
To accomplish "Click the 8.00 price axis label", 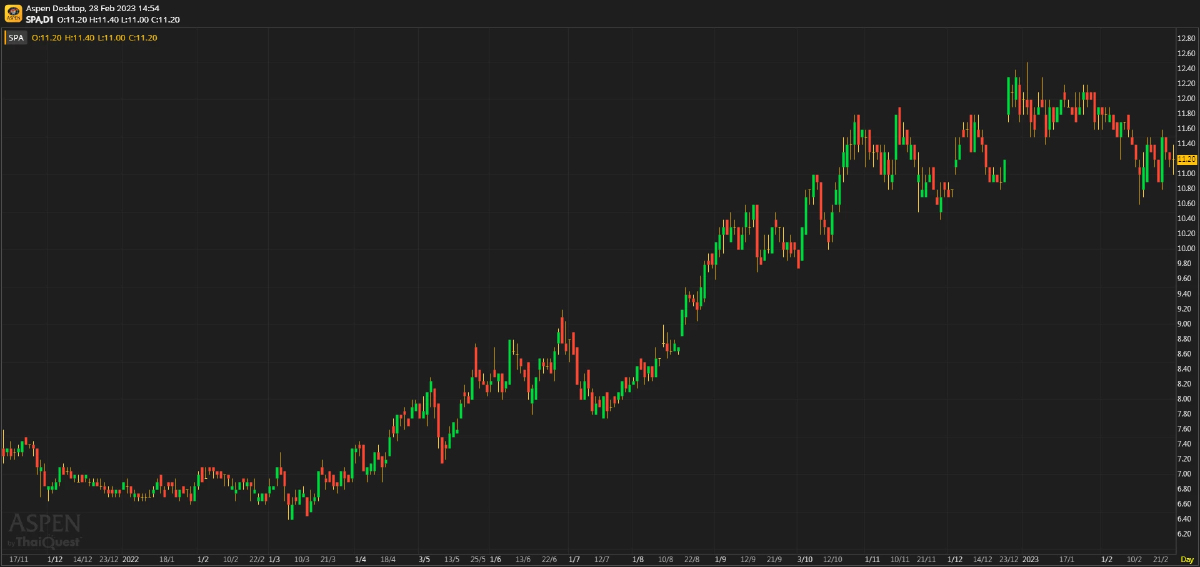I will coord(1186,399).
